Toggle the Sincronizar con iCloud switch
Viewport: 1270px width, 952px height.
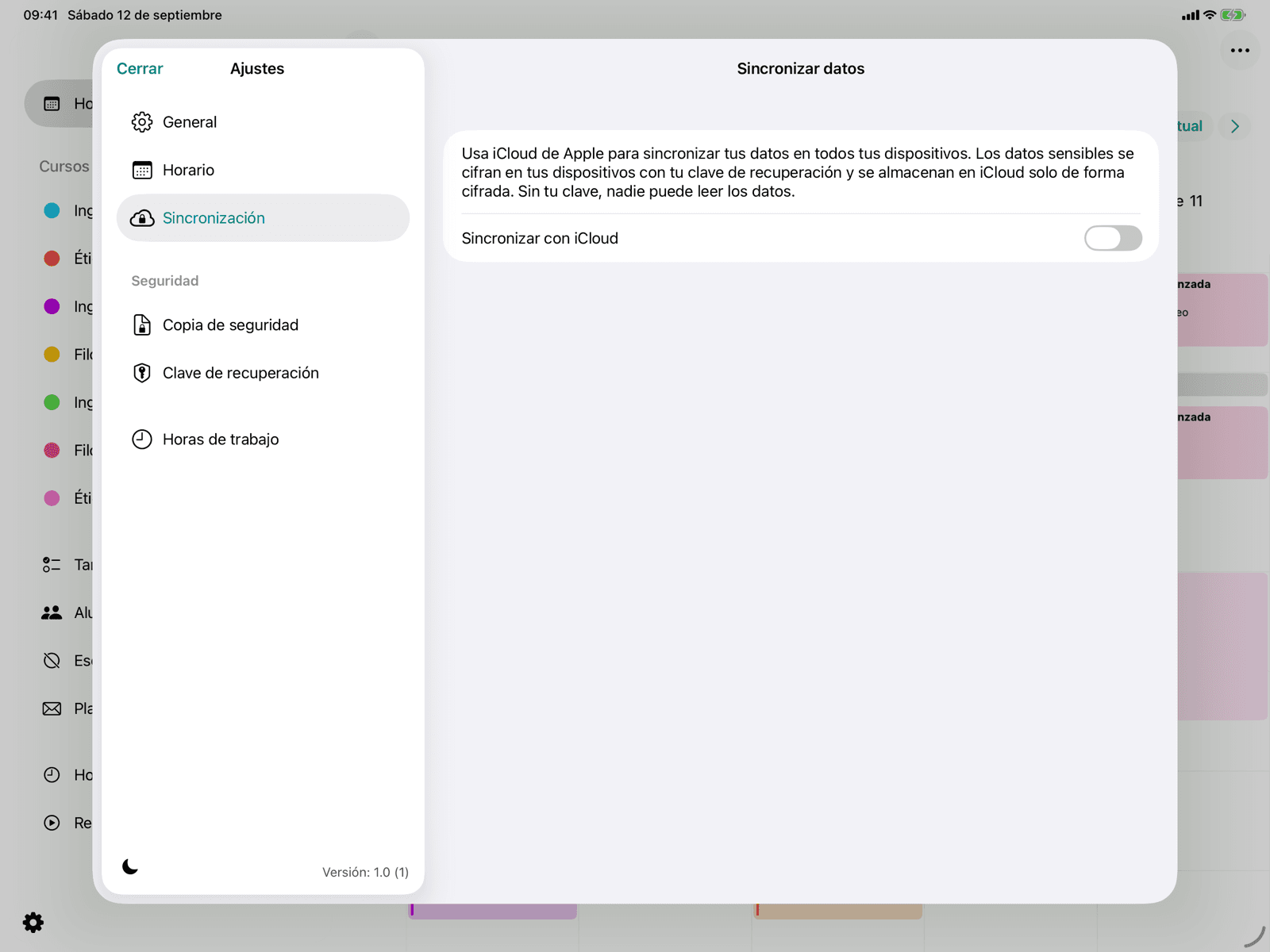click(x=1113, y=238)
